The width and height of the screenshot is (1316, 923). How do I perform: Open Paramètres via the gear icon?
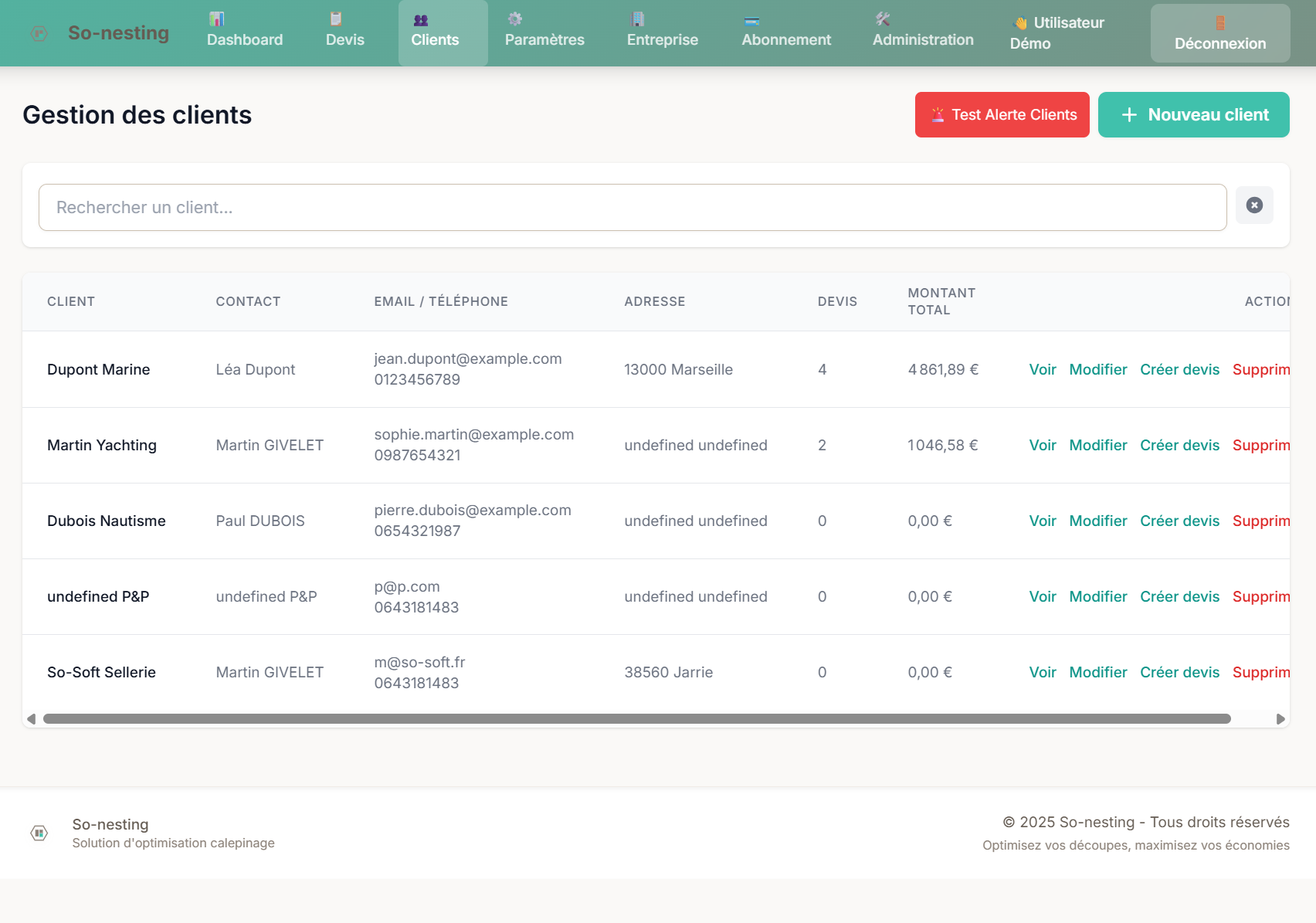(x=514, y=18)
